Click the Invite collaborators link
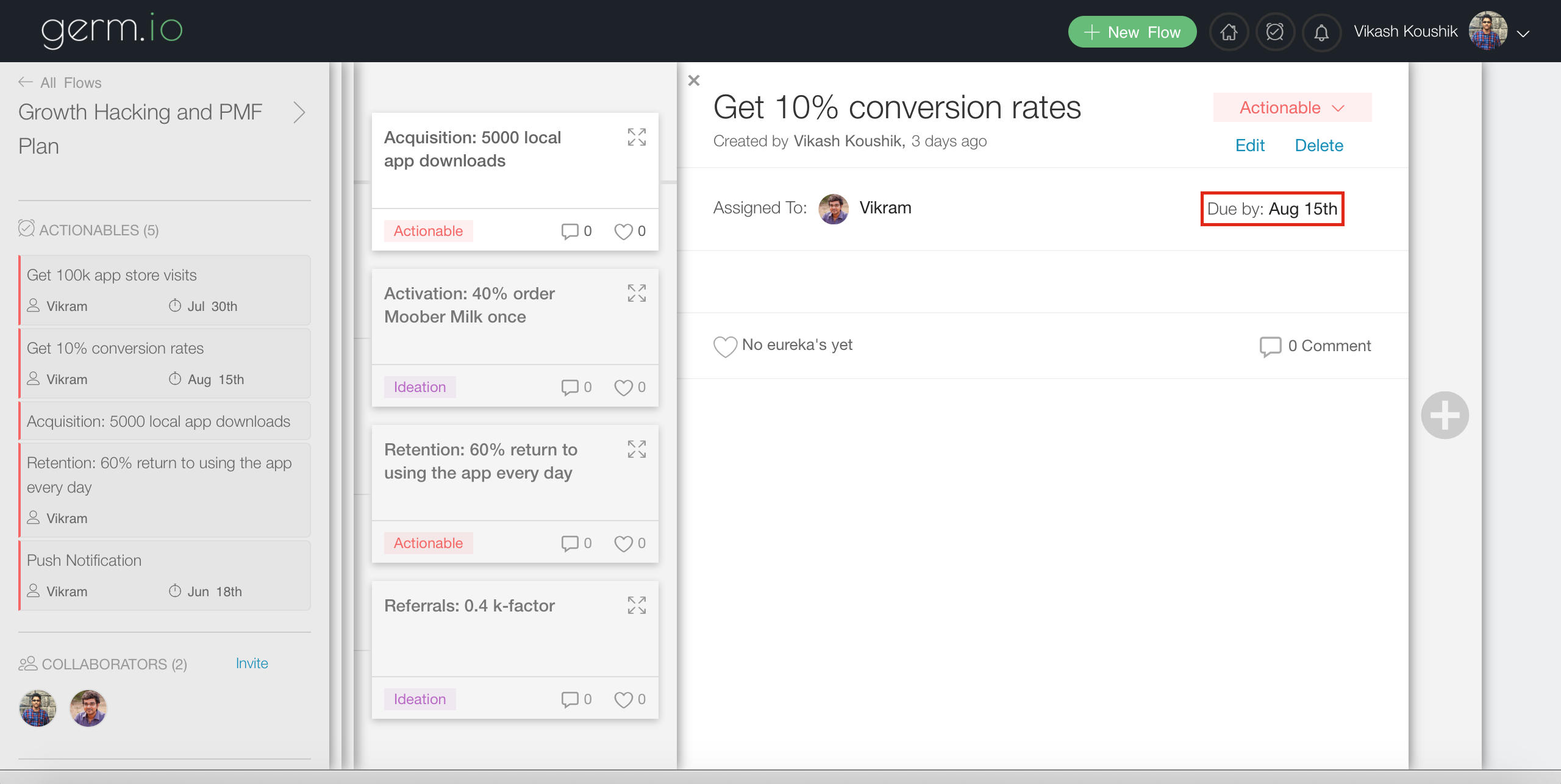The image size is (1561, 784). pos(252,663)
